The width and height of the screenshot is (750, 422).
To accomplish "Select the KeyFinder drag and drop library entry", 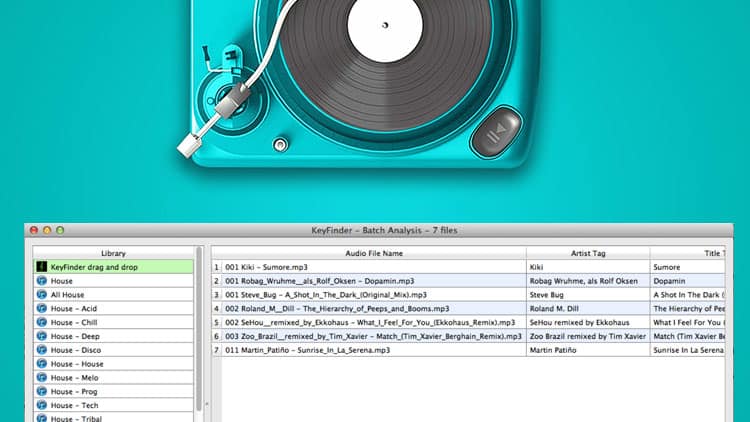I will (x=113, y=267).
